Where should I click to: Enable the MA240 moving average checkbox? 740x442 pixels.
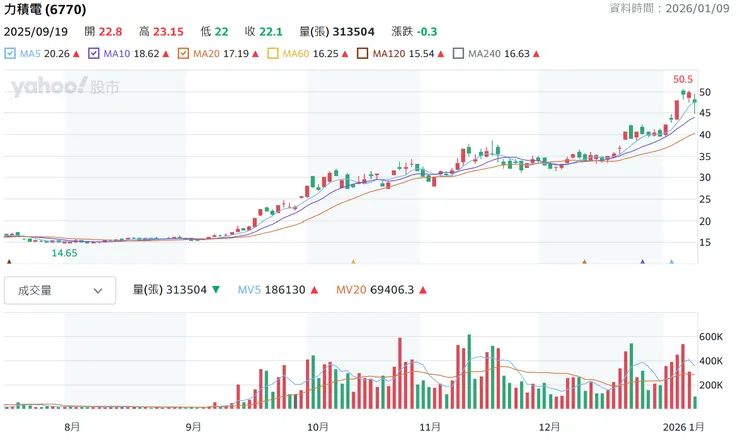pyautogui.click(x=458, y=53)
